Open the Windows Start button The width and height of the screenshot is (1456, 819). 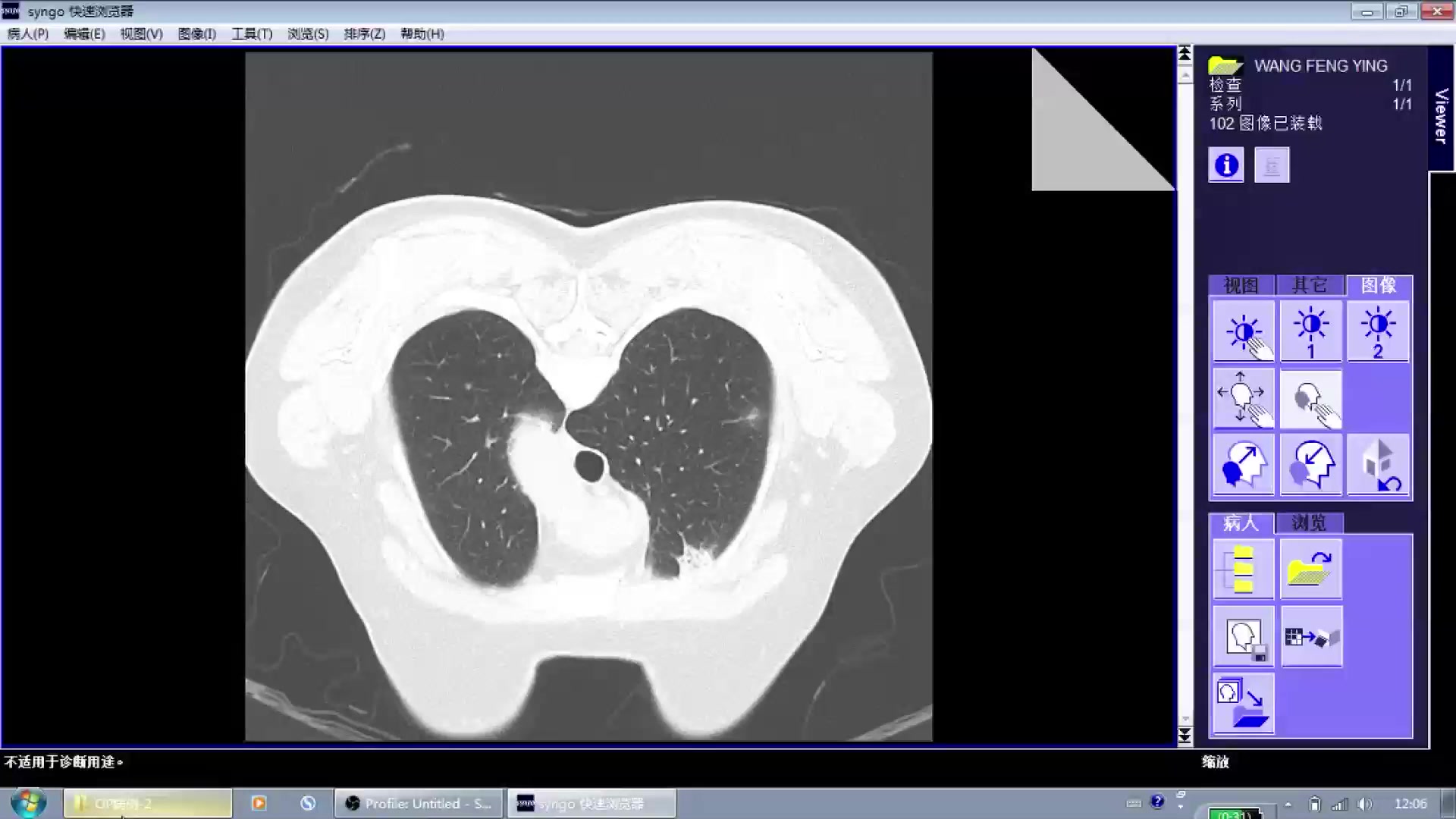pos(29,803)
